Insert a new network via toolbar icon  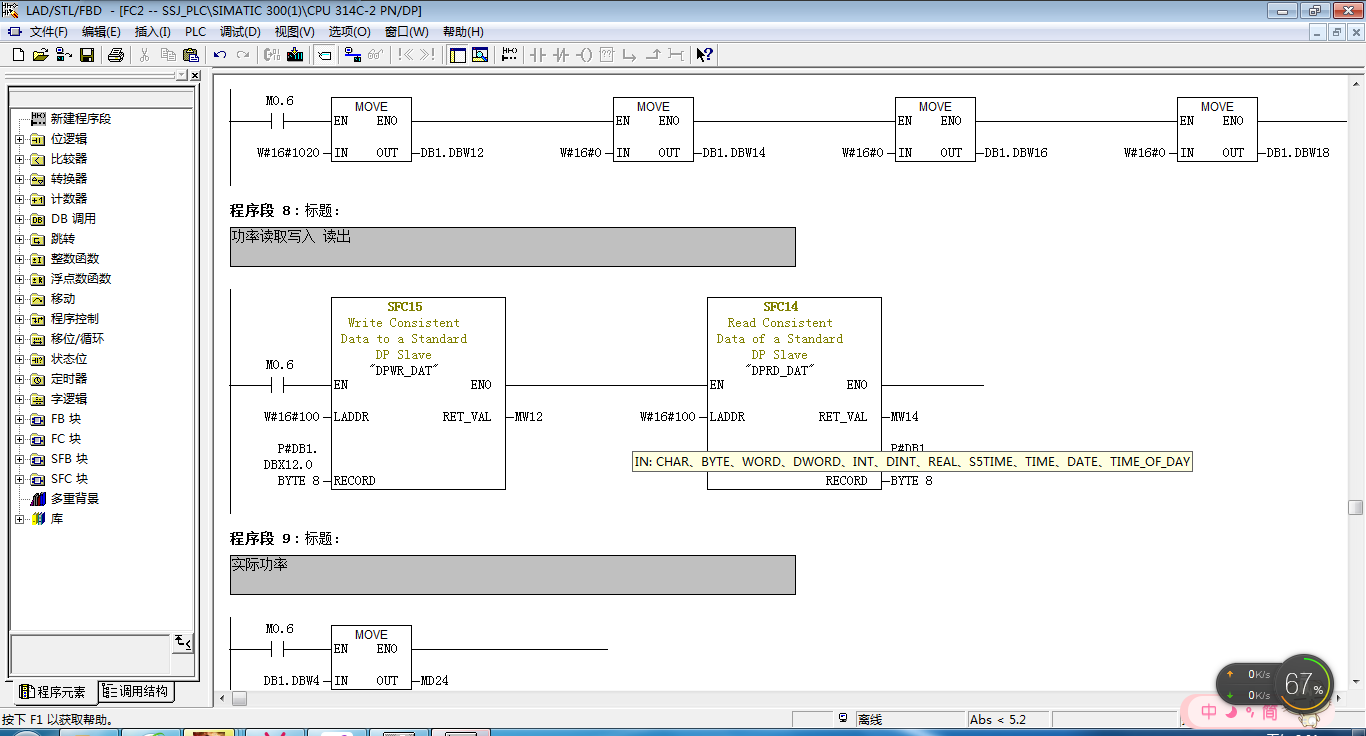click(x=509, y=55)
